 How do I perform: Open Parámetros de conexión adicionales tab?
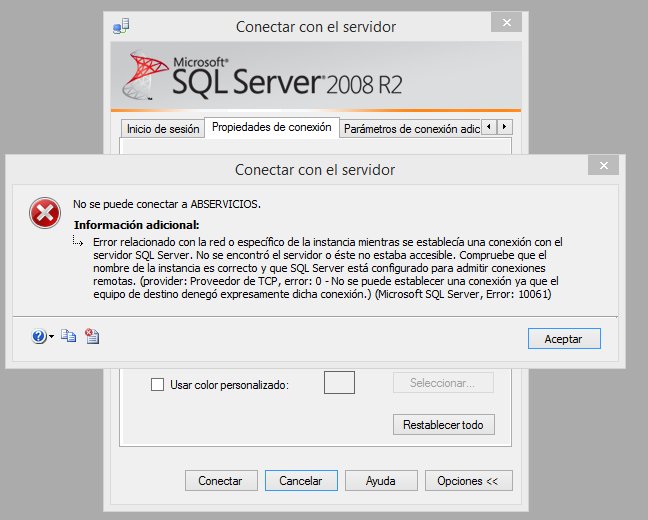(412, 129)
